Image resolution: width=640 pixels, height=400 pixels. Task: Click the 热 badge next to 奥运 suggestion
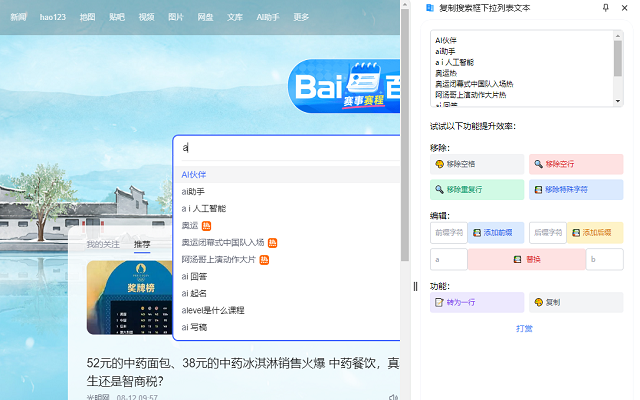[207, 226]
